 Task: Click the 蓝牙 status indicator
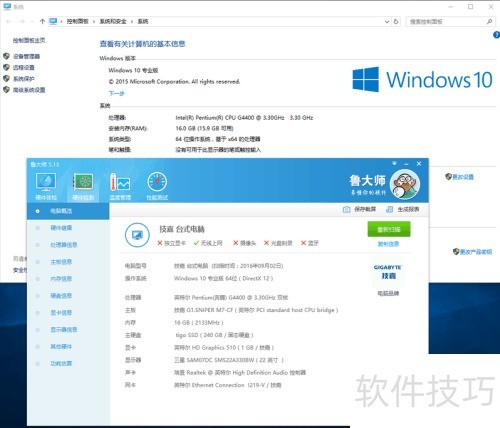(x=310, y=243)
